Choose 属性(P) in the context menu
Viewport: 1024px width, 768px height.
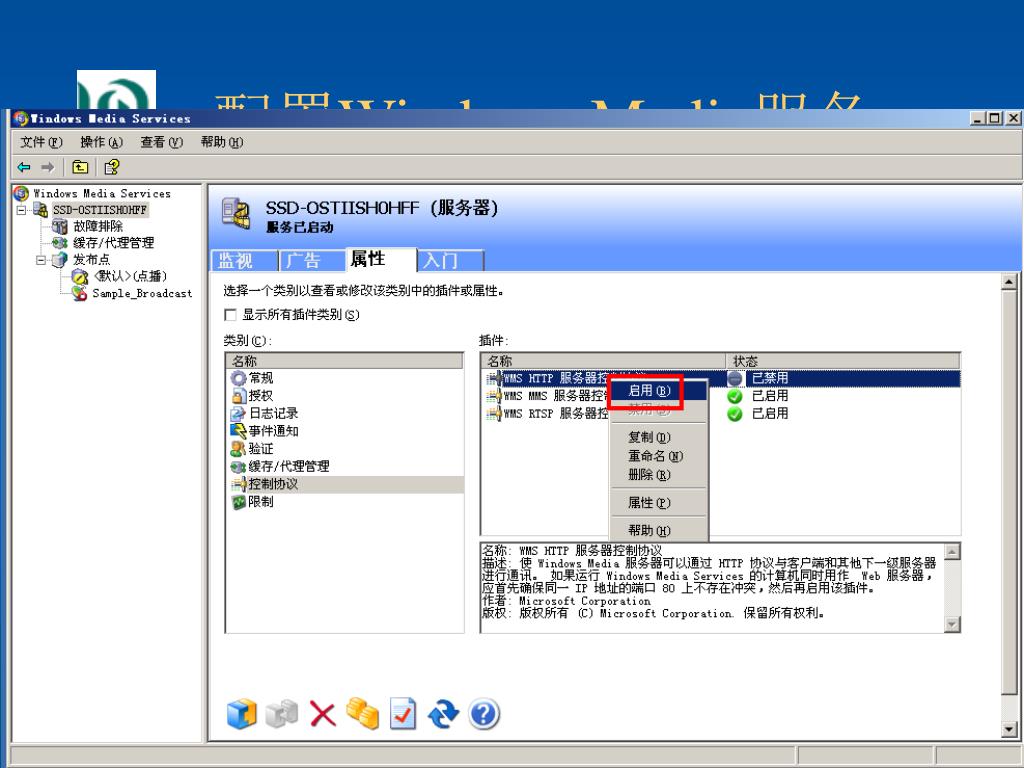(658, 503)
